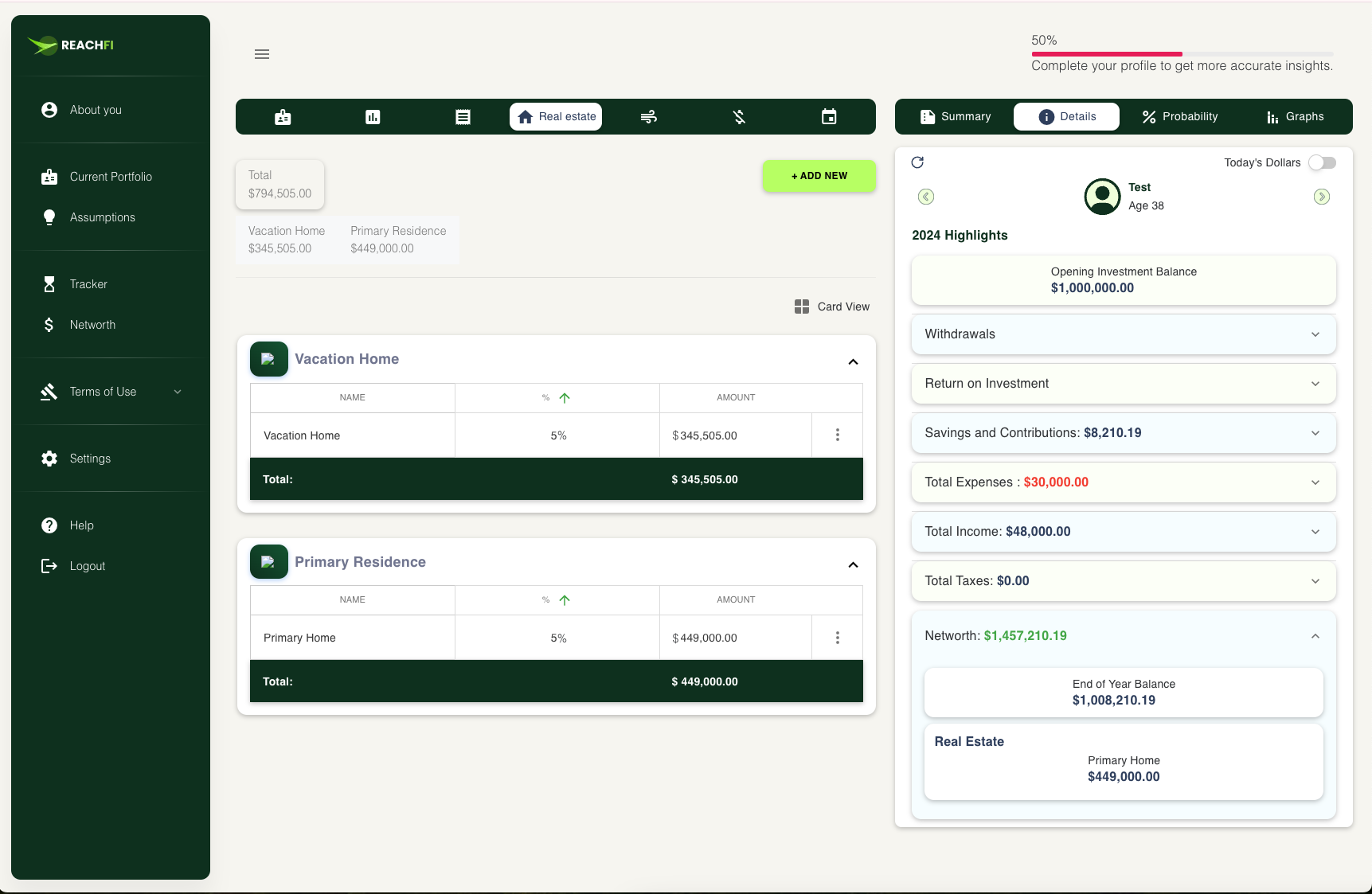1372x894 pixels.
Task: Toggle the Today's Dollars switch
Action: [1322, 162]
